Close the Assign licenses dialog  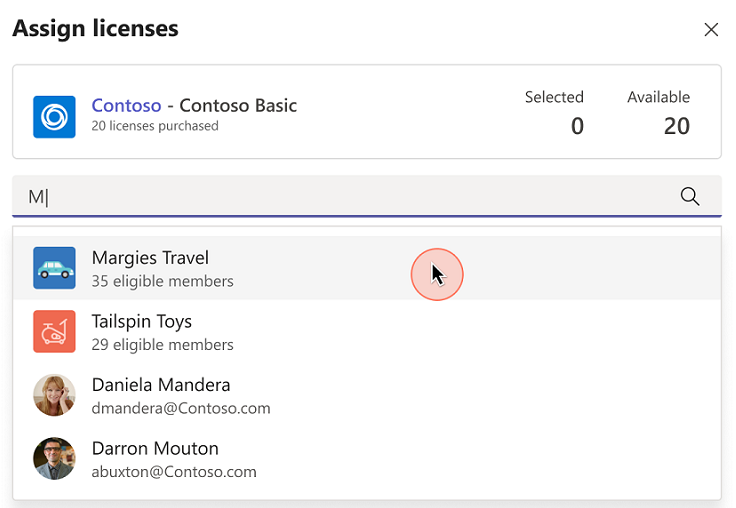(x=711, y=30)
